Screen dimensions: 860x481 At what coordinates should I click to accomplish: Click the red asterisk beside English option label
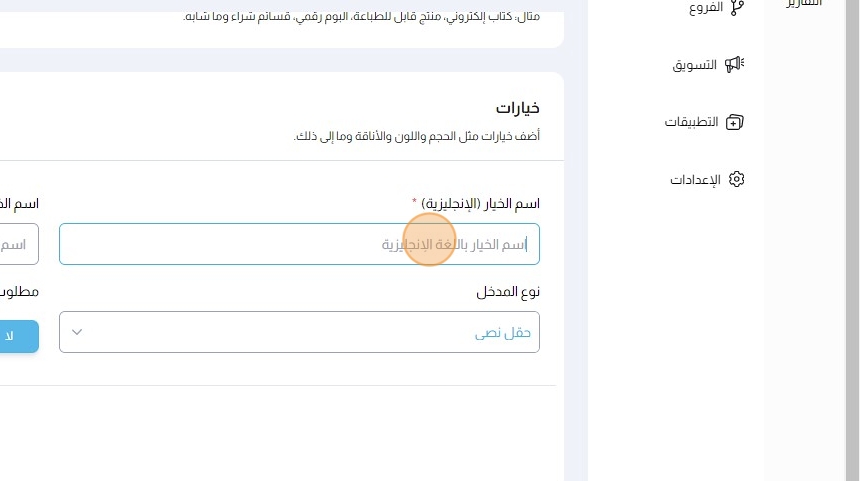tap(414, 202)
